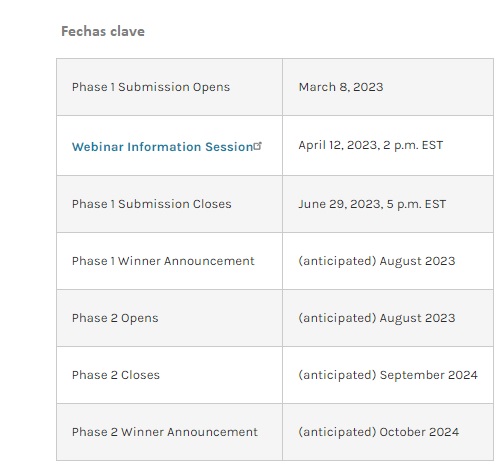Click the Phase 2 Winner Announcement label
The width and height of the screenshot is (499, 470).
[165, 432]
